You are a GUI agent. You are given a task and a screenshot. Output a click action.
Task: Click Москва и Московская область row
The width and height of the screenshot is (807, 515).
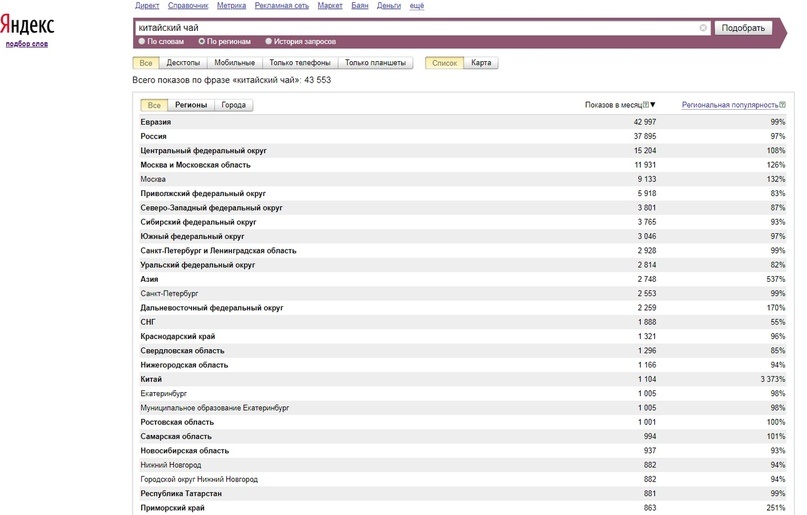pyautogui.click(x=463, y=165)
